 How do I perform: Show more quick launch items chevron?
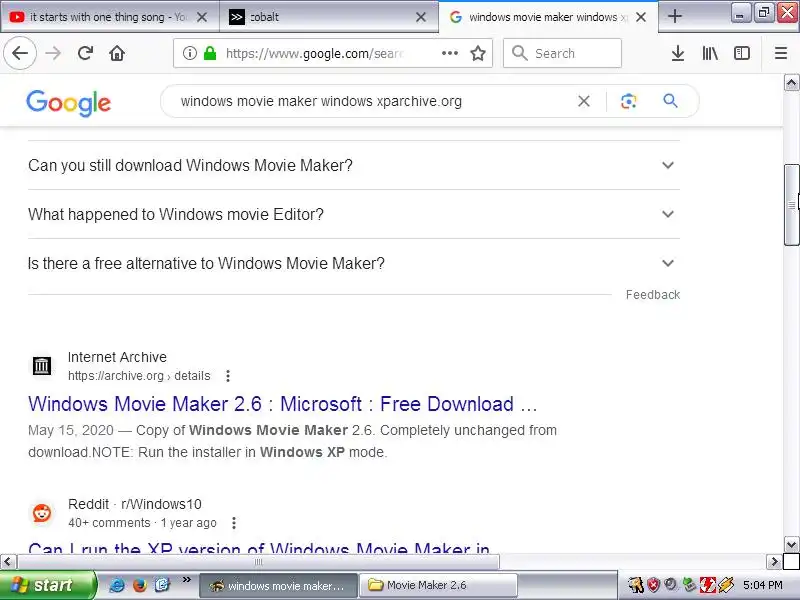click(187, 580)
